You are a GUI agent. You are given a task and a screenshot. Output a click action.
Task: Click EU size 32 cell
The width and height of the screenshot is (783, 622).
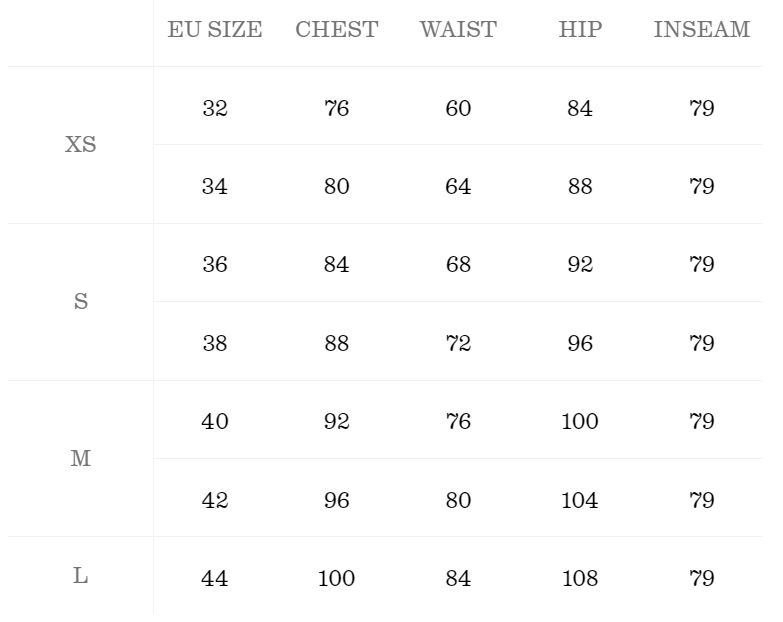215,108
